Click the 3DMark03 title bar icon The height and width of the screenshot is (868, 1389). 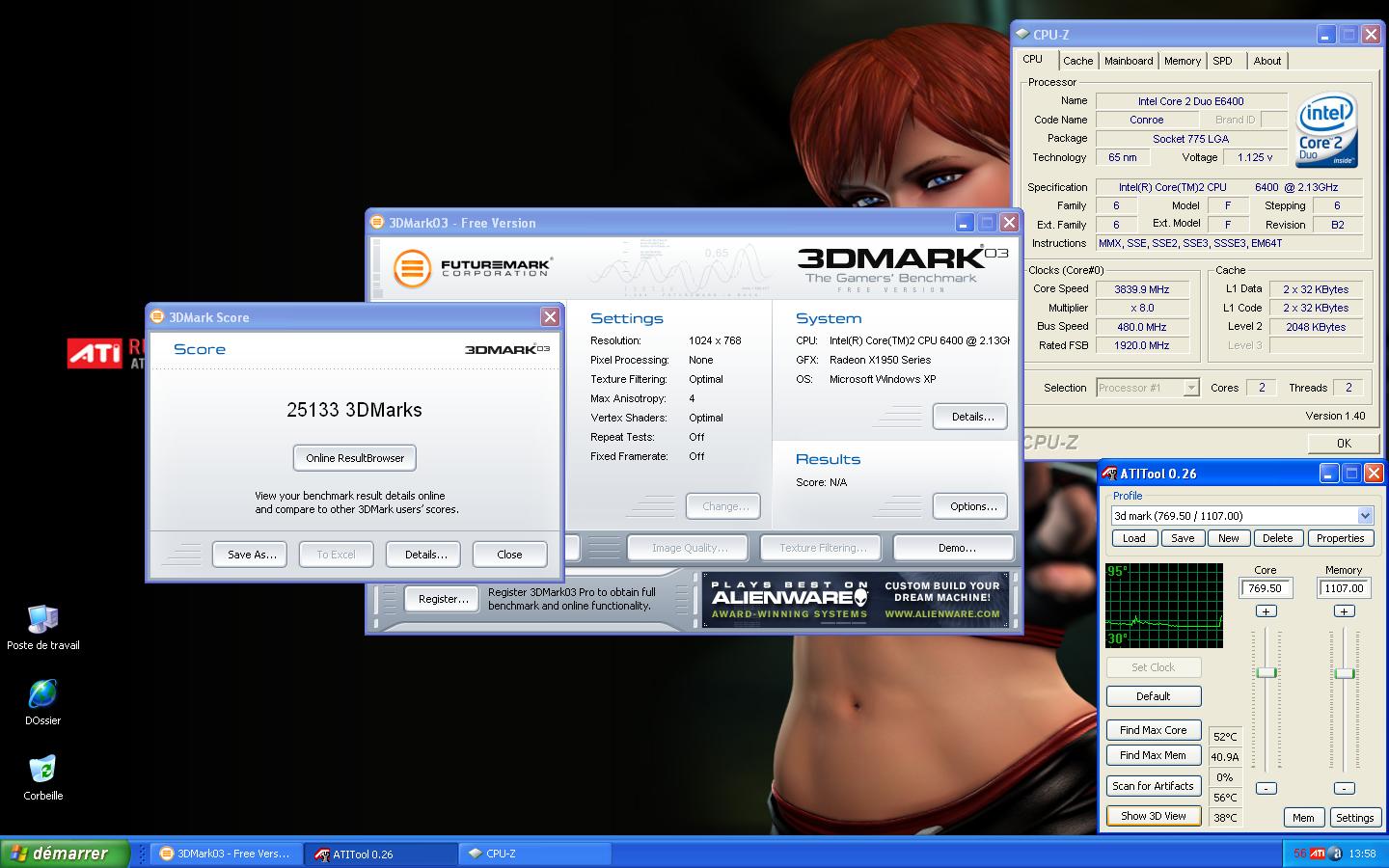(378, 223)
